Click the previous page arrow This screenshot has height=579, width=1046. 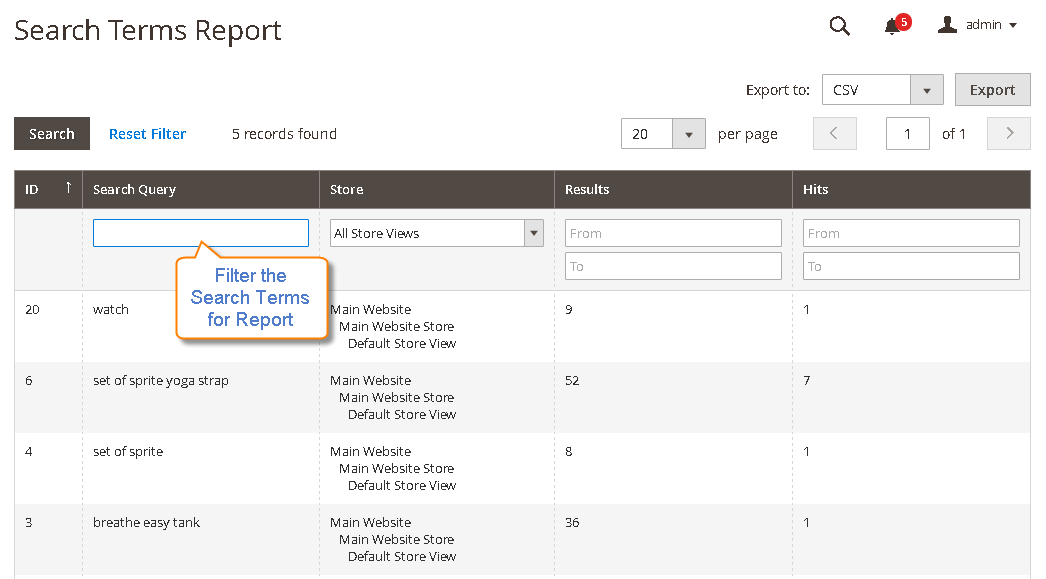835,133
